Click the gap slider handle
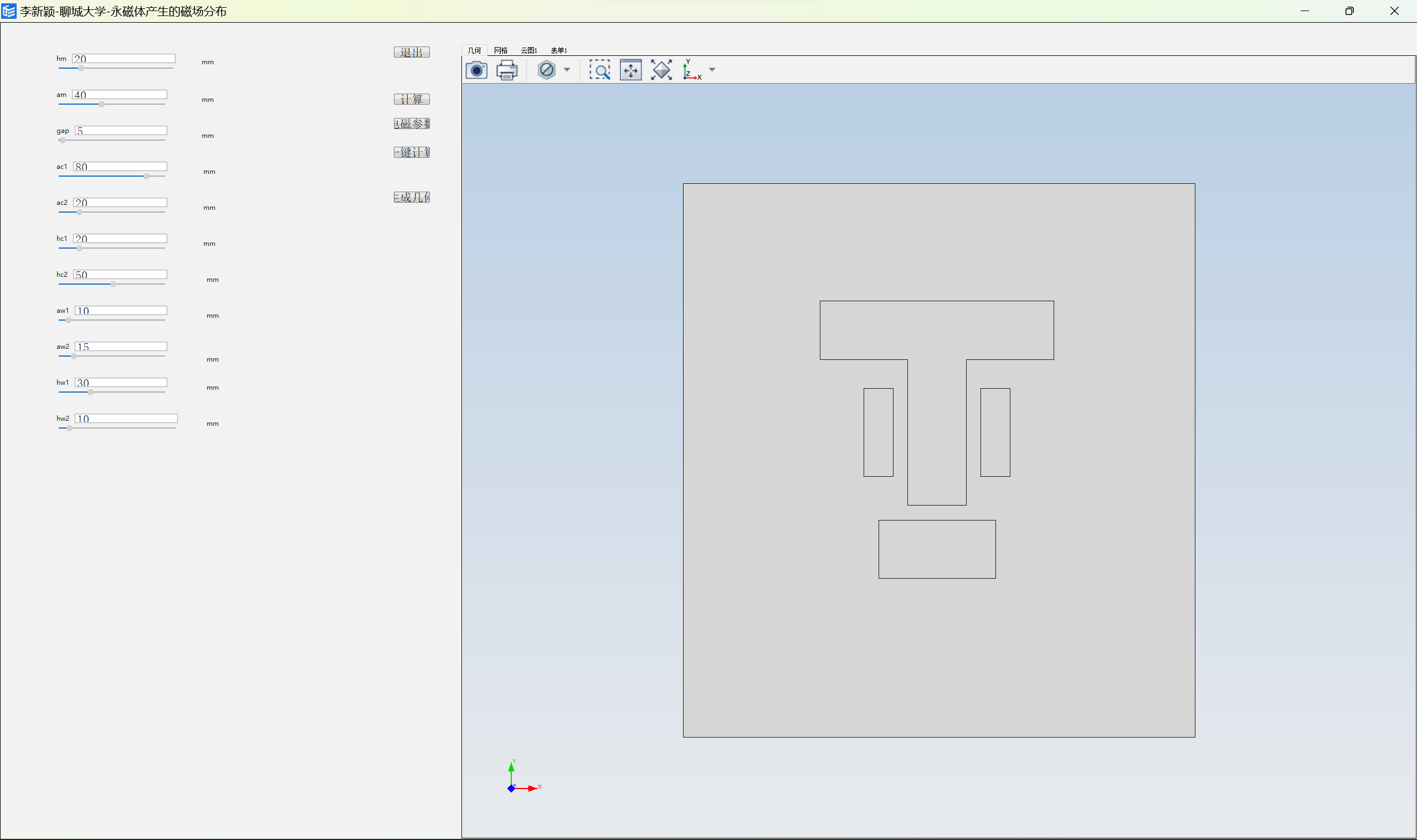 62,141
